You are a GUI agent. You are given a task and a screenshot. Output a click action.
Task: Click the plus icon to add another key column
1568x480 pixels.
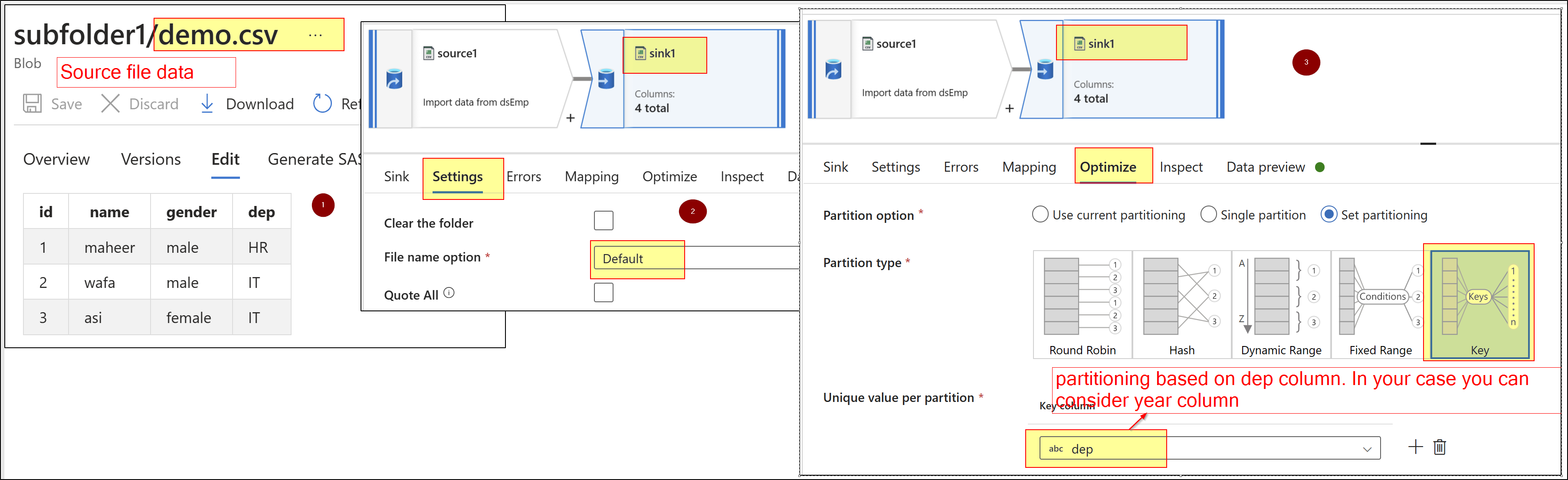(1415, 447)
